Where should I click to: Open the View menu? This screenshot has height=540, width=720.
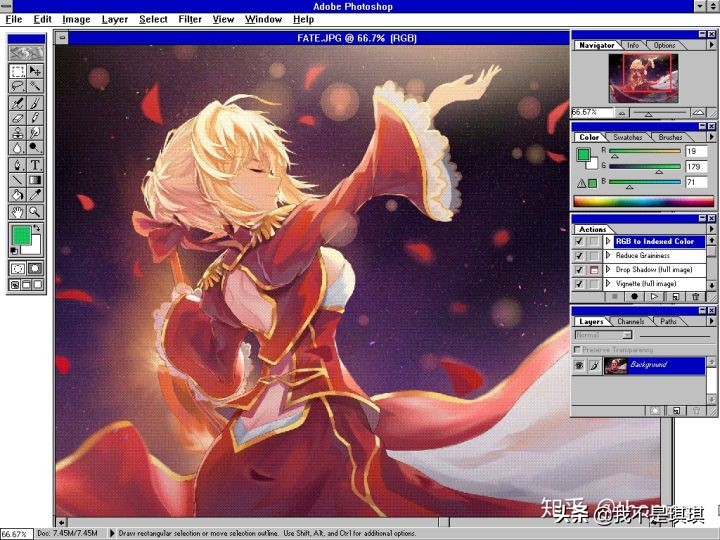223,19
